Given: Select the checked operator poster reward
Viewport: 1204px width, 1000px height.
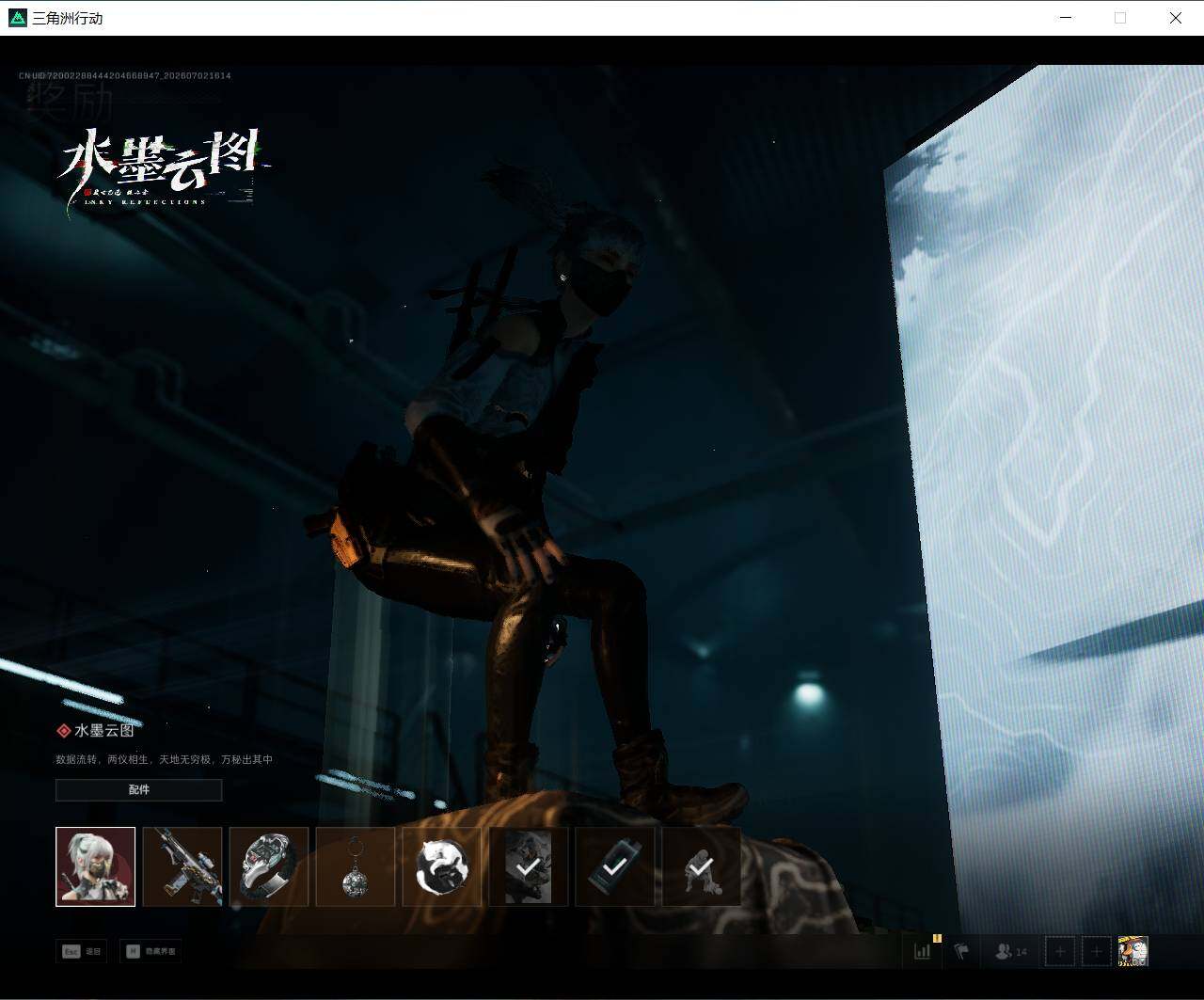Looking at the screenshot, I should [x=529, y=866].
